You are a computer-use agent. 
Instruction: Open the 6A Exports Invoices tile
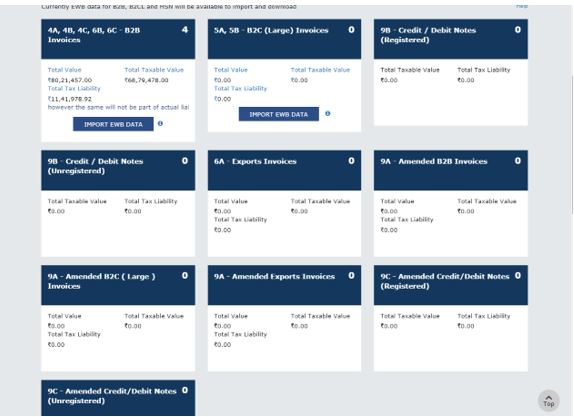tap(284, 170)
